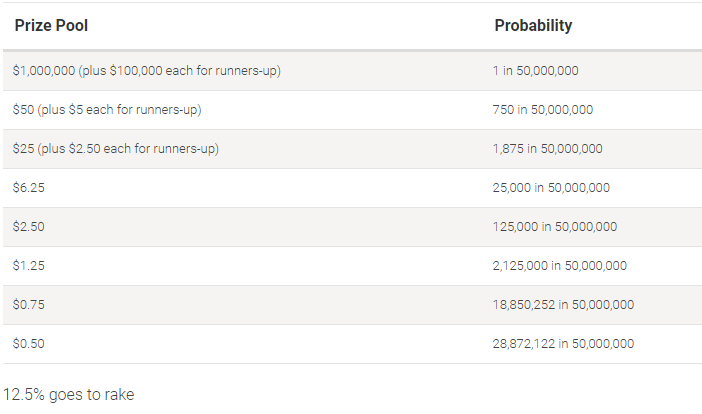Image resolution: width=702 pixels, height=414 pixels.
Task: Click the 125,000 in 50,000,000 cell
Action: click(555, 226)
